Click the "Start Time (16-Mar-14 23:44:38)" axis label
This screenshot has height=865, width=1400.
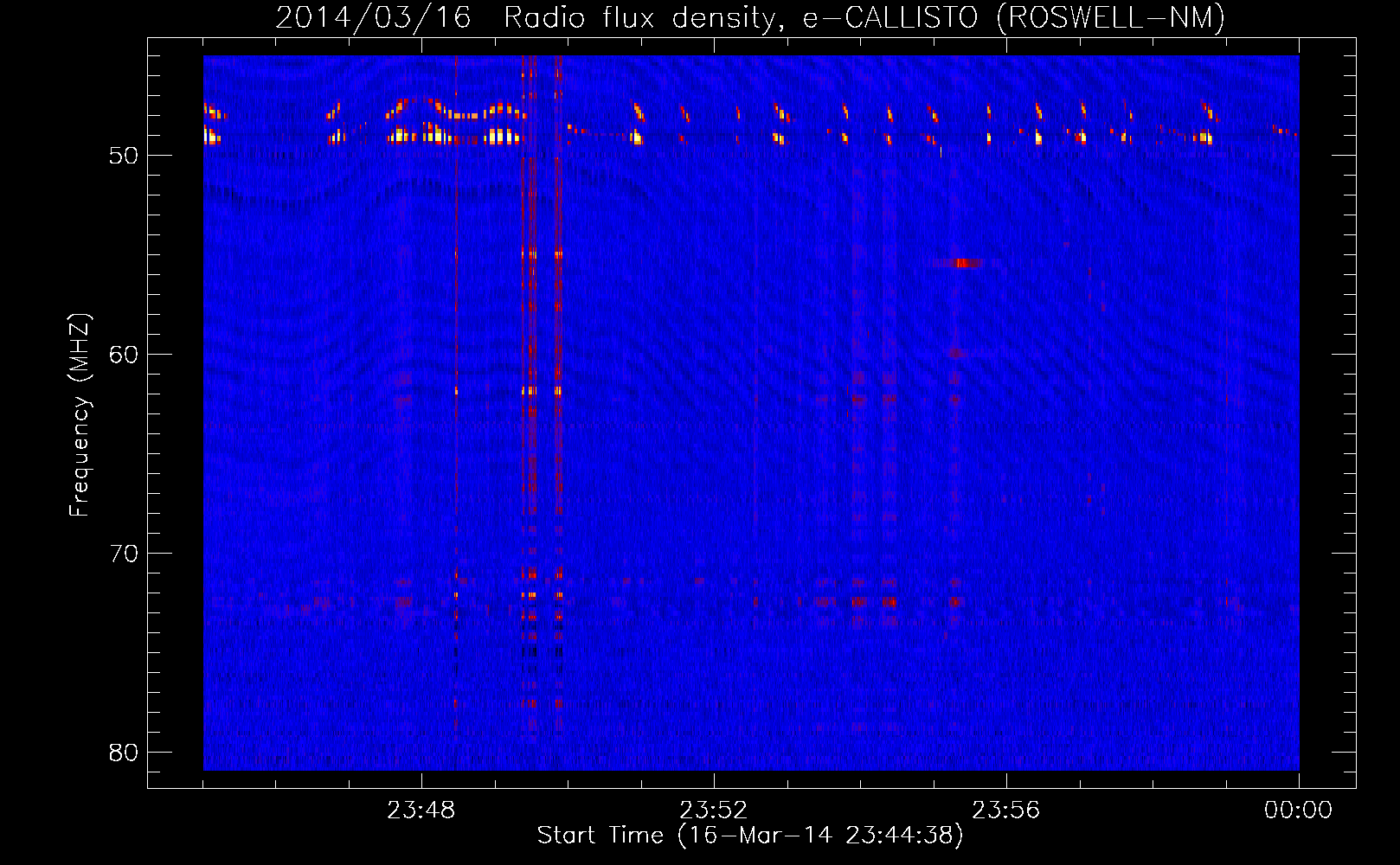coord(750,836)
